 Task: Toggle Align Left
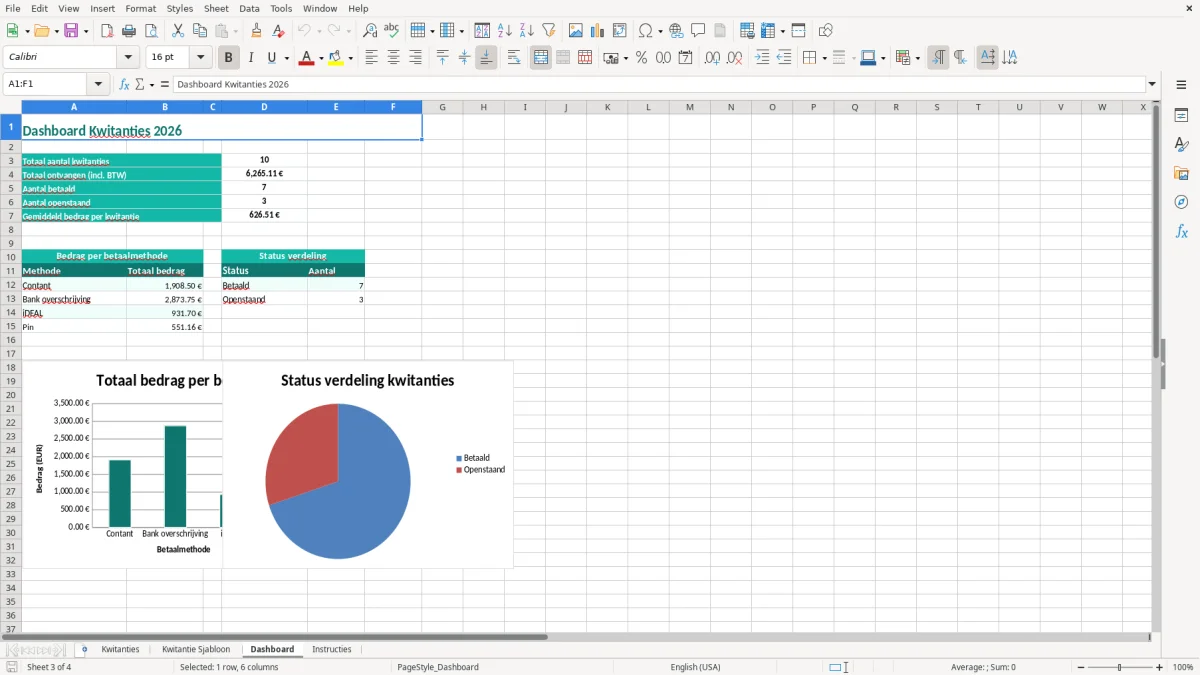click(x=371, y=58)
